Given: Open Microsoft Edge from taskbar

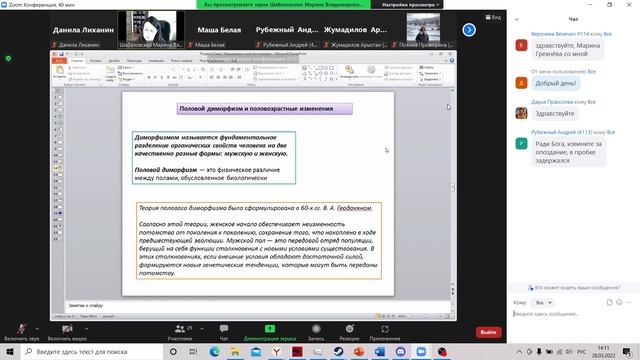Looking at the screenshot, I should pos(214,351).
